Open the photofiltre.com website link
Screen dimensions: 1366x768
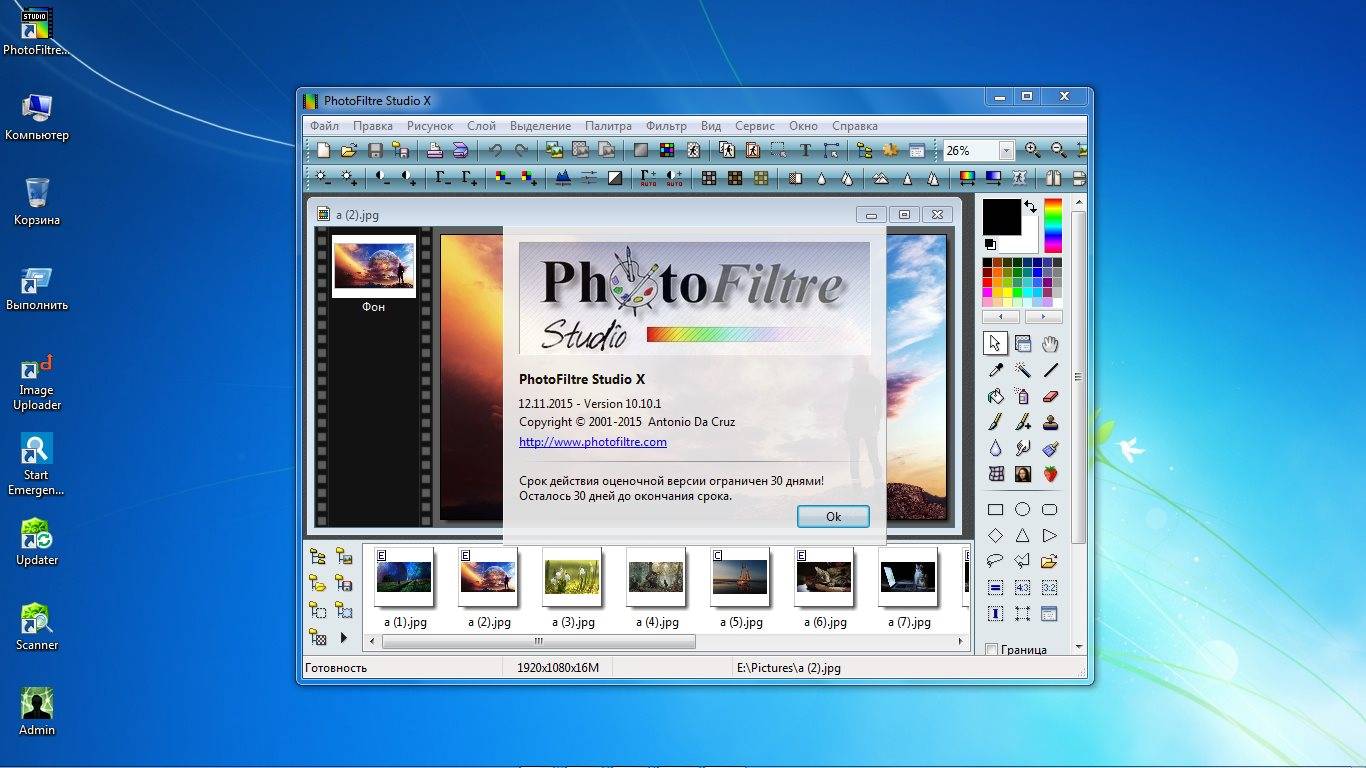point(592,442)
